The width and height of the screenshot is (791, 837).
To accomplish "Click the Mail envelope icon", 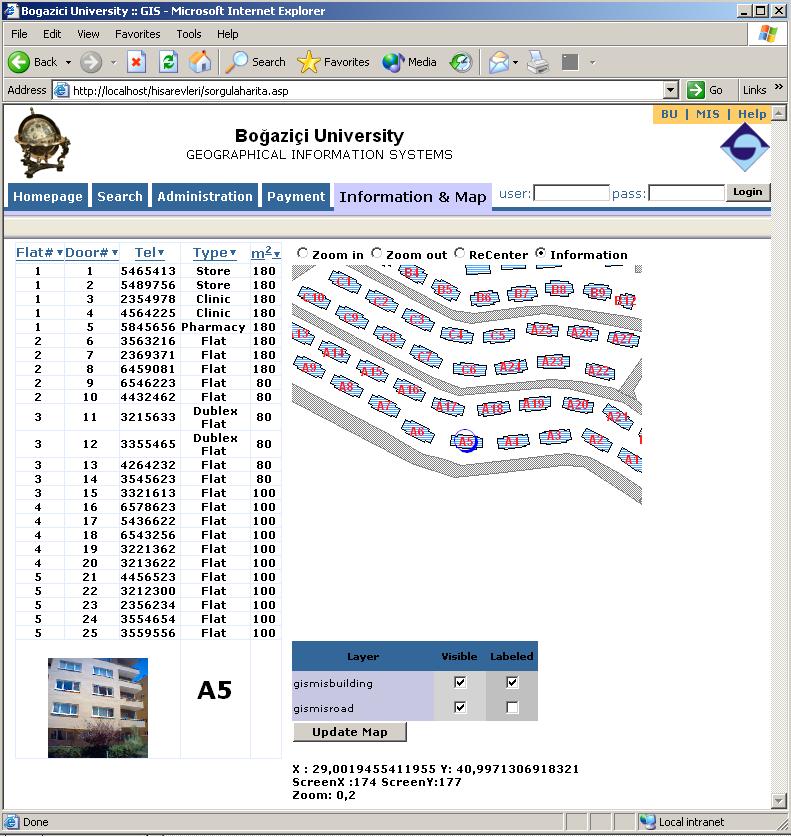I will (x=499, y=62).
